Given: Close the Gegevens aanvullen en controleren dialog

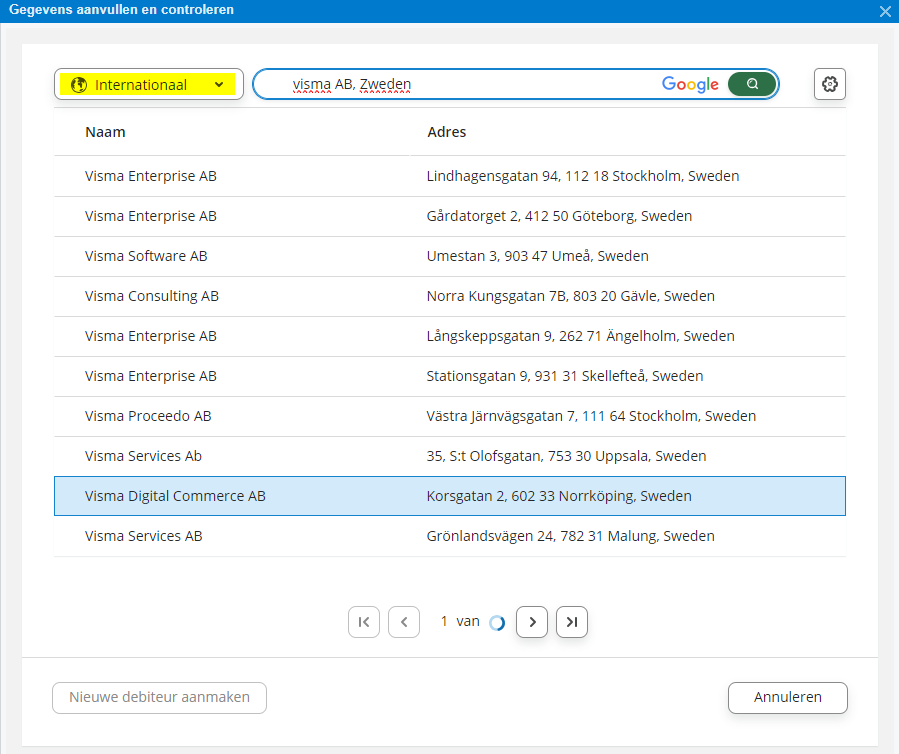Looking at the screenshot, I should pyautogui.click(x=885, y=11).
